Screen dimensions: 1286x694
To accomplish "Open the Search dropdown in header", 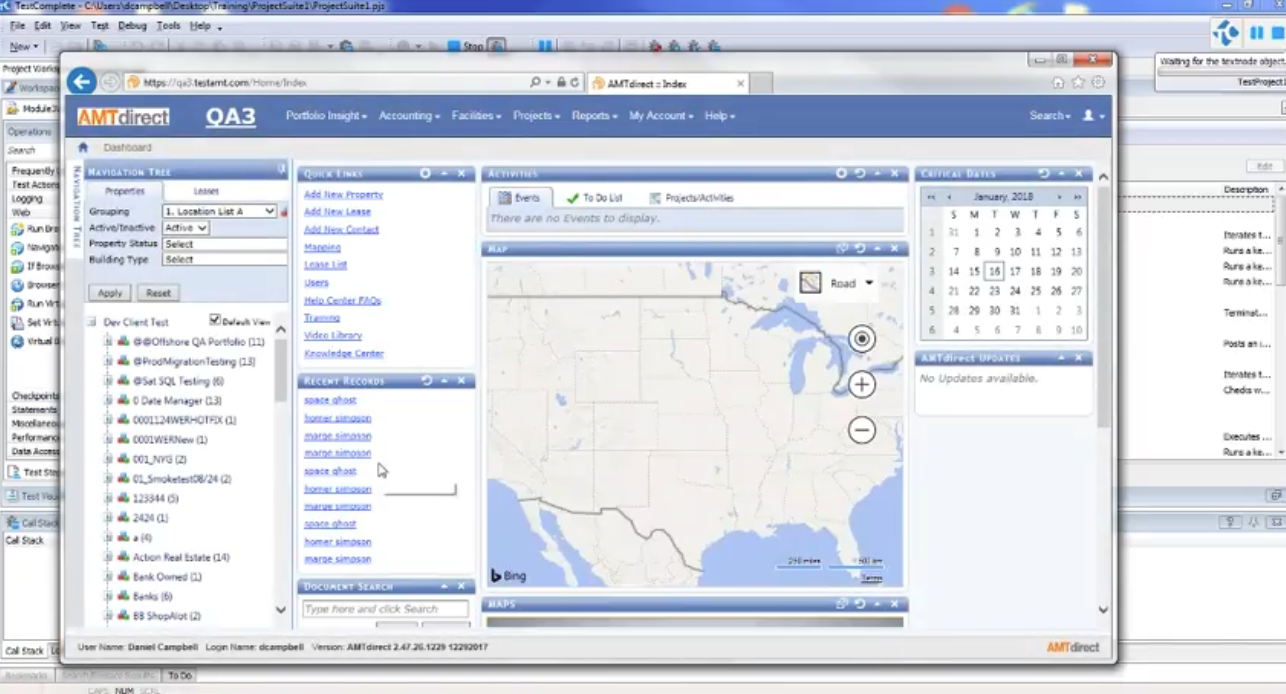I will point(1050,116).
